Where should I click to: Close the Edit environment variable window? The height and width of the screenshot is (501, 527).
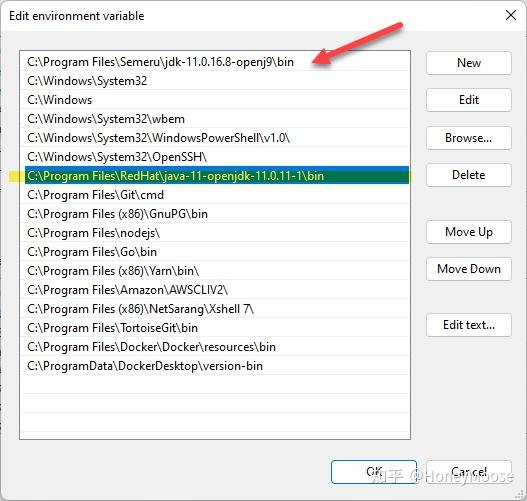[511, 15]
